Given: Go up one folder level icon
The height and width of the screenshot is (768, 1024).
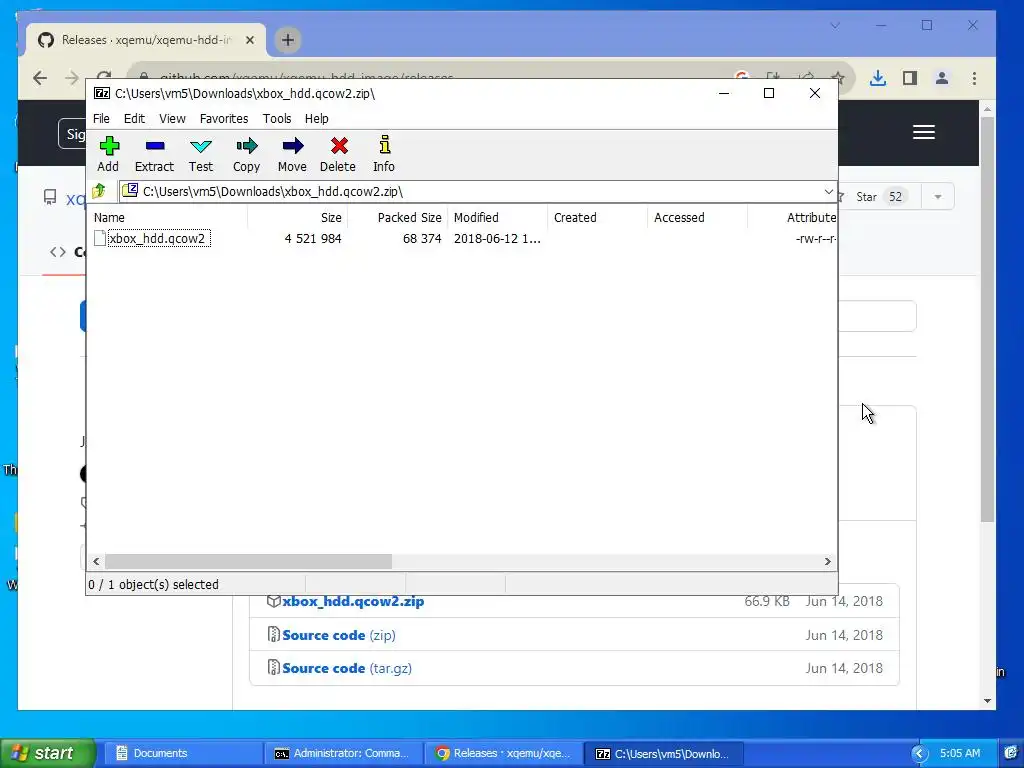Looking at the screenshot, I should 99,191.
